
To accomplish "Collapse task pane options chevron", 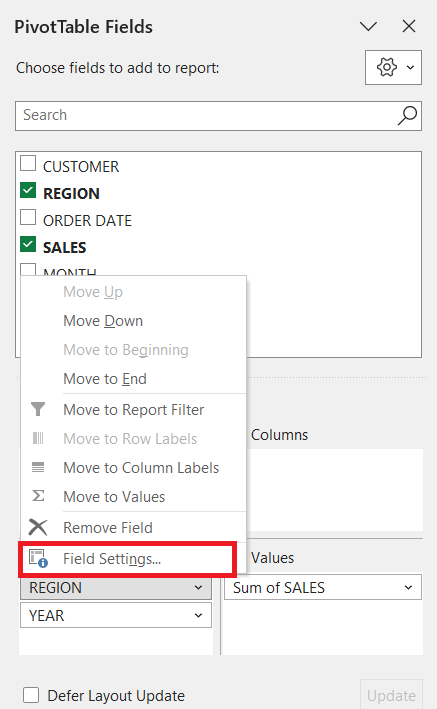I will (x=368, y=26).
